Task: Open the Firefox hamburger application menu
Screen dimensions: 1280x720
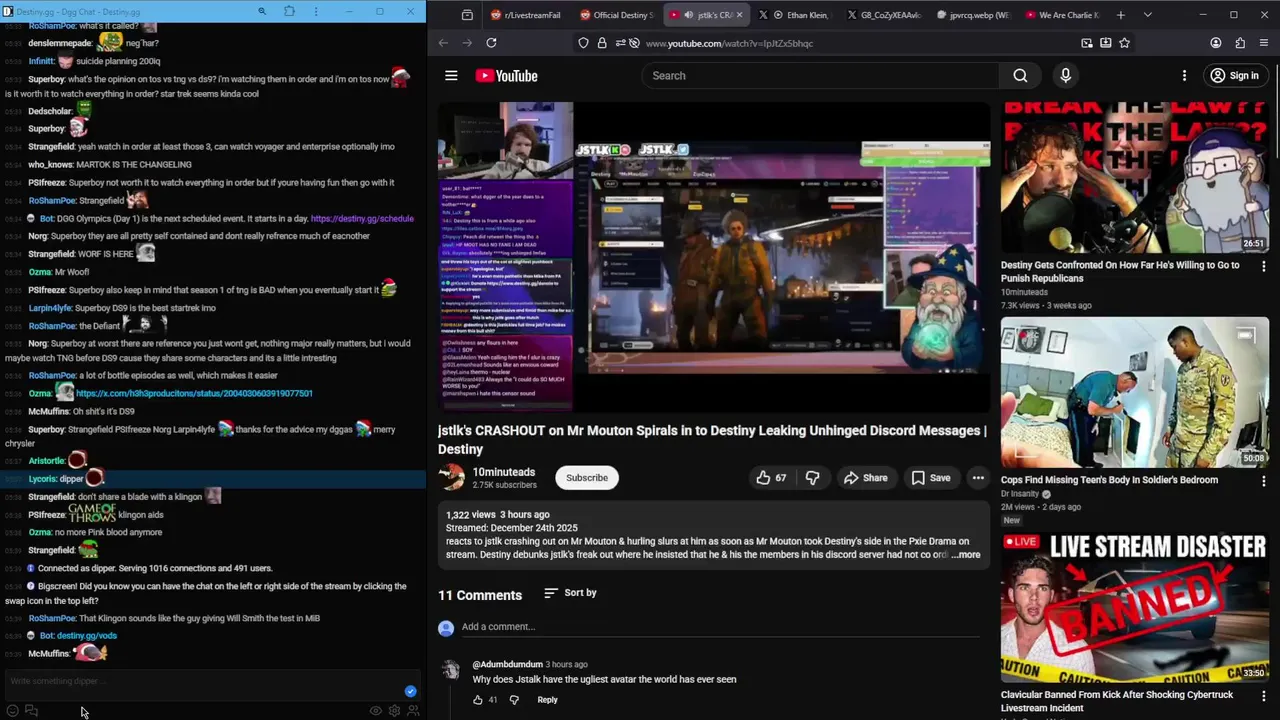Action: [1265, 43]
